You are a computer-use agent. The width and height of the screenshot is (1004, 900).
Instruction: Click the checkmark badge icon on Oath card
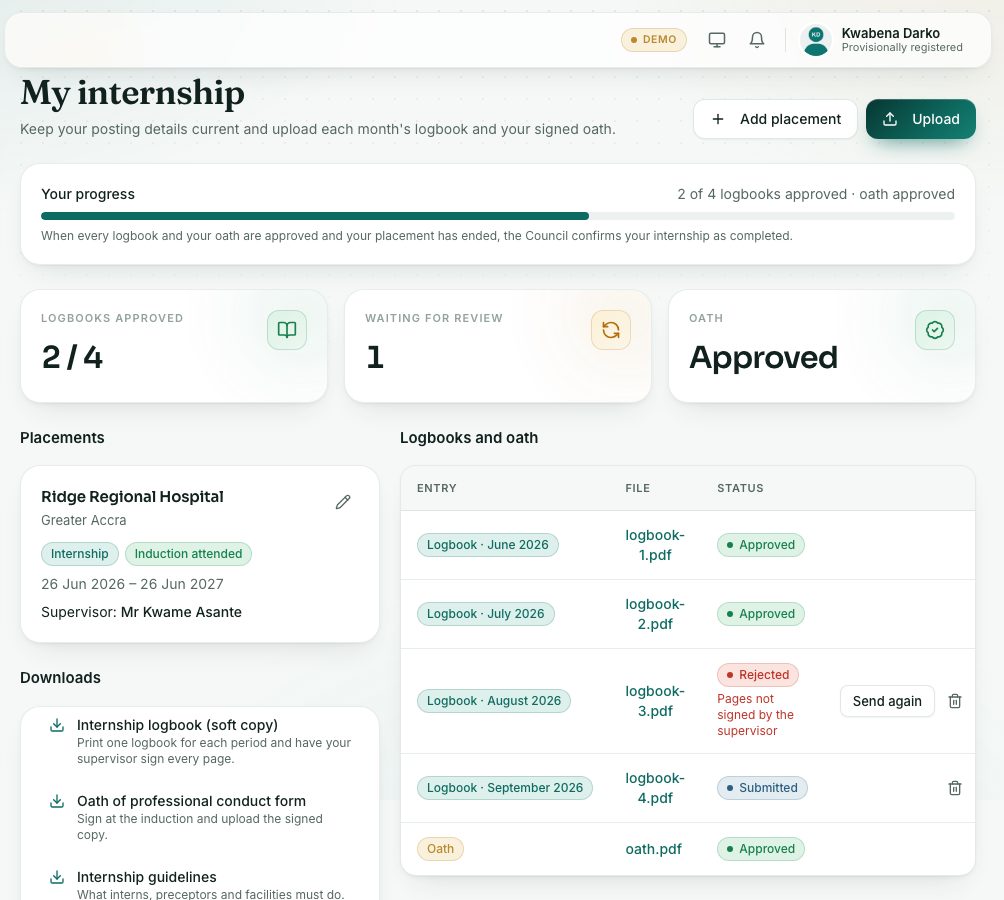click(935, 330)
